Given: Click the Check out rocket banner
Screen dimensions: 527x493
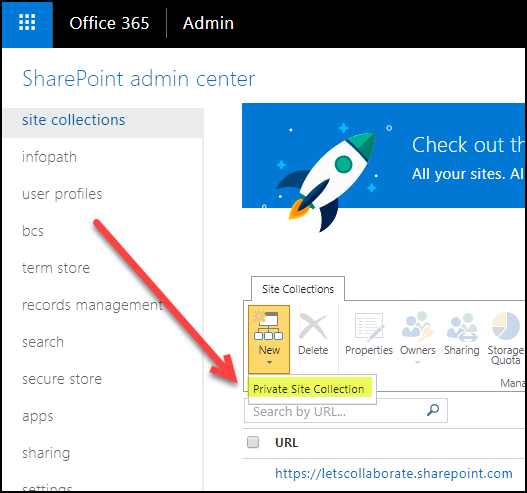Looking at the screenshot, I should [x=383, y=156].
